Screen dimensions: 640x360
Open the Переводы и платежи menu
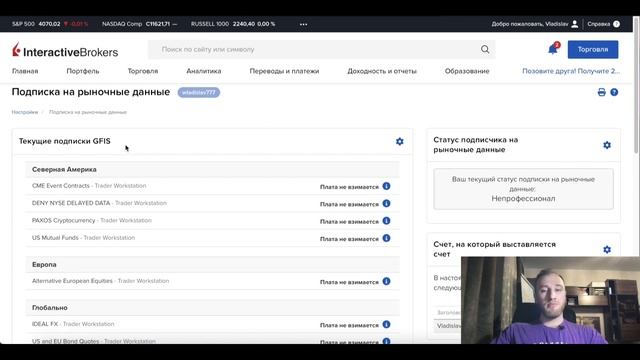(x=284, y=71)
